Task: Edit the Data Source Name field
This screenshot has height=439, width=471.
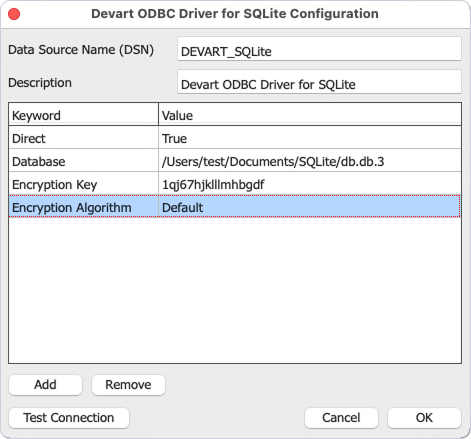Action: point(319,49)
